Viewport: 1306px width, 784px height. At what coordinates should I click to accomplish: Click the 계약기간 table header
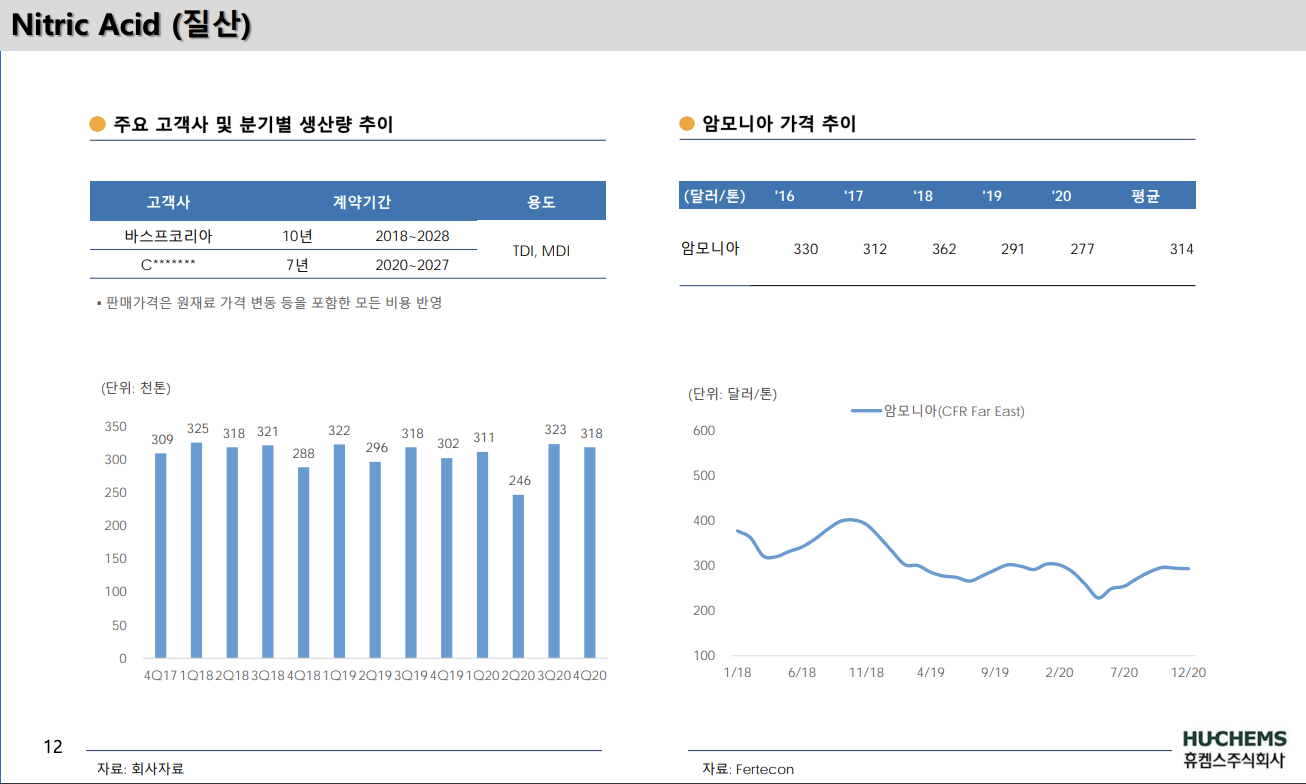click(362, 201)
